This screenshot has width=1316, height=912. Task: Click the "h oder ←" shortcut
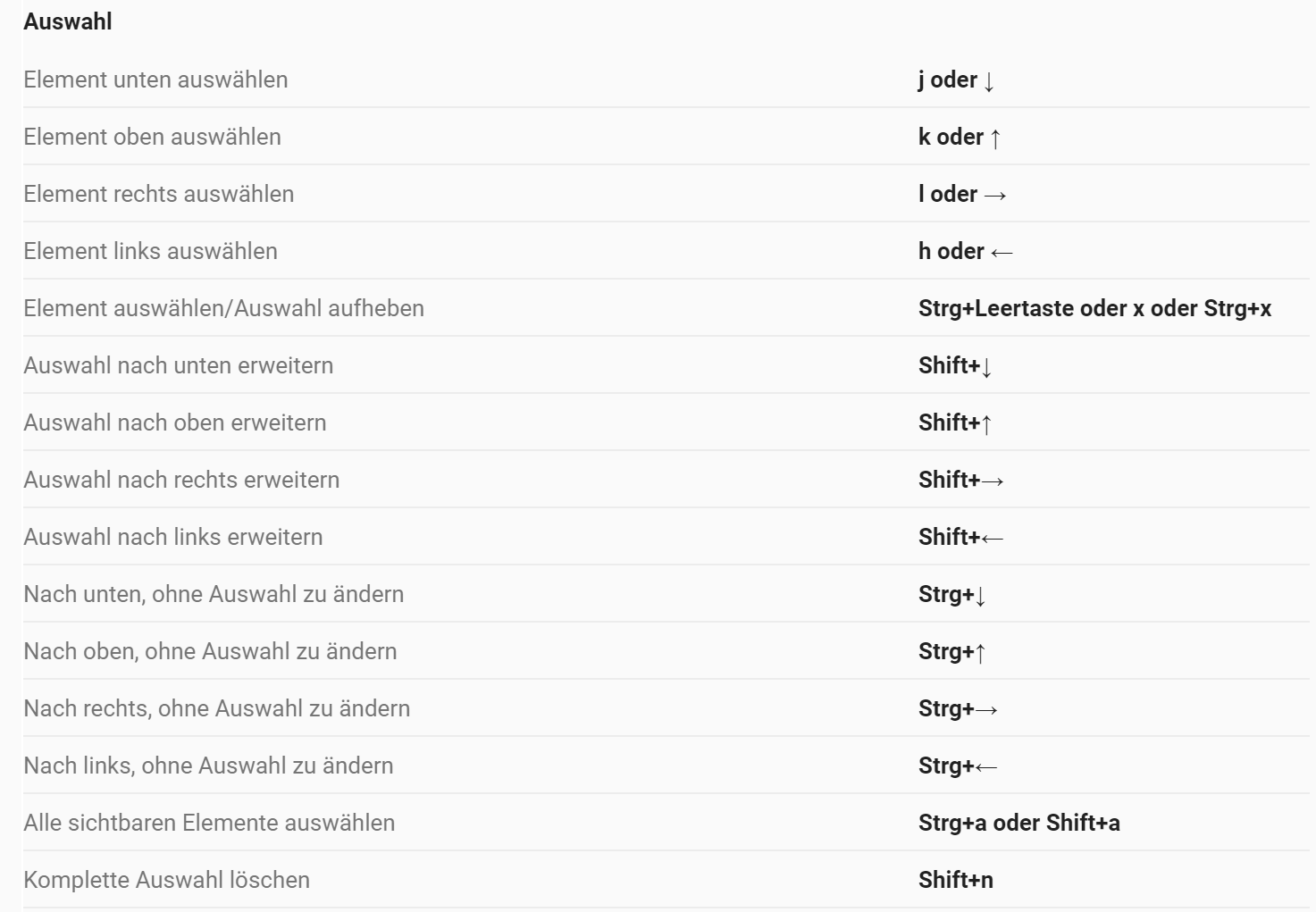click(965, 251)
